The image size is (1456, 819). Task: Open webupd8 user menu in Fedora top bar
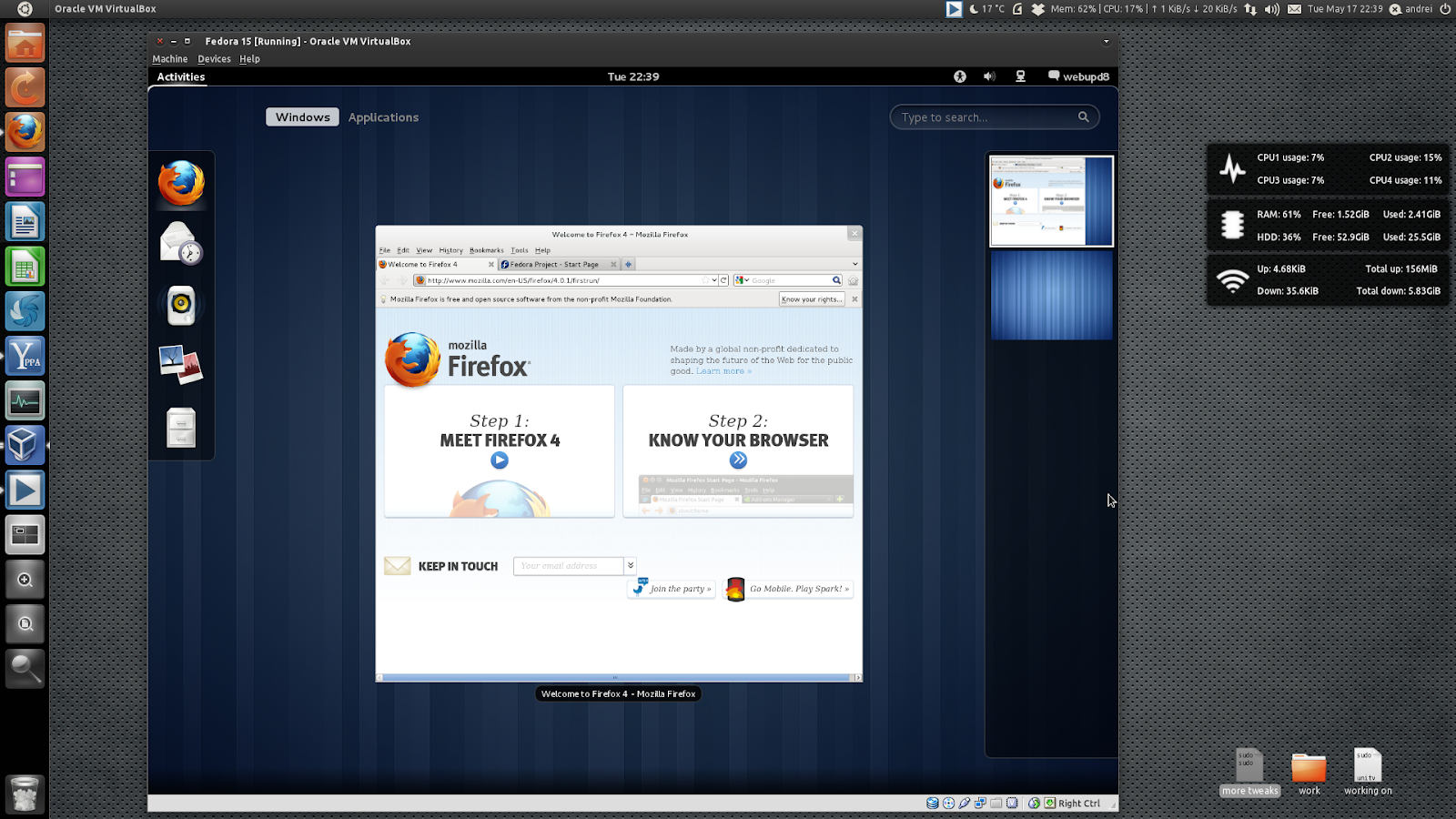click(1078, 76)
